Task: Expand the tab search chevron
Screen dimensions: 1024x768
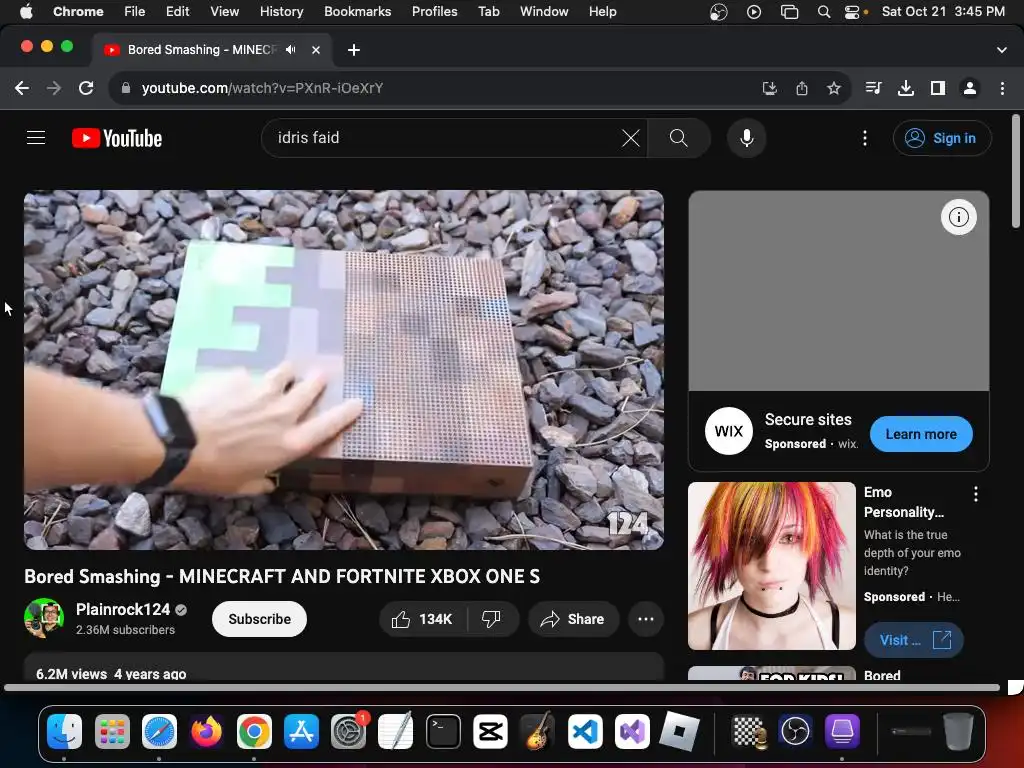Action: pos(1001,50)
